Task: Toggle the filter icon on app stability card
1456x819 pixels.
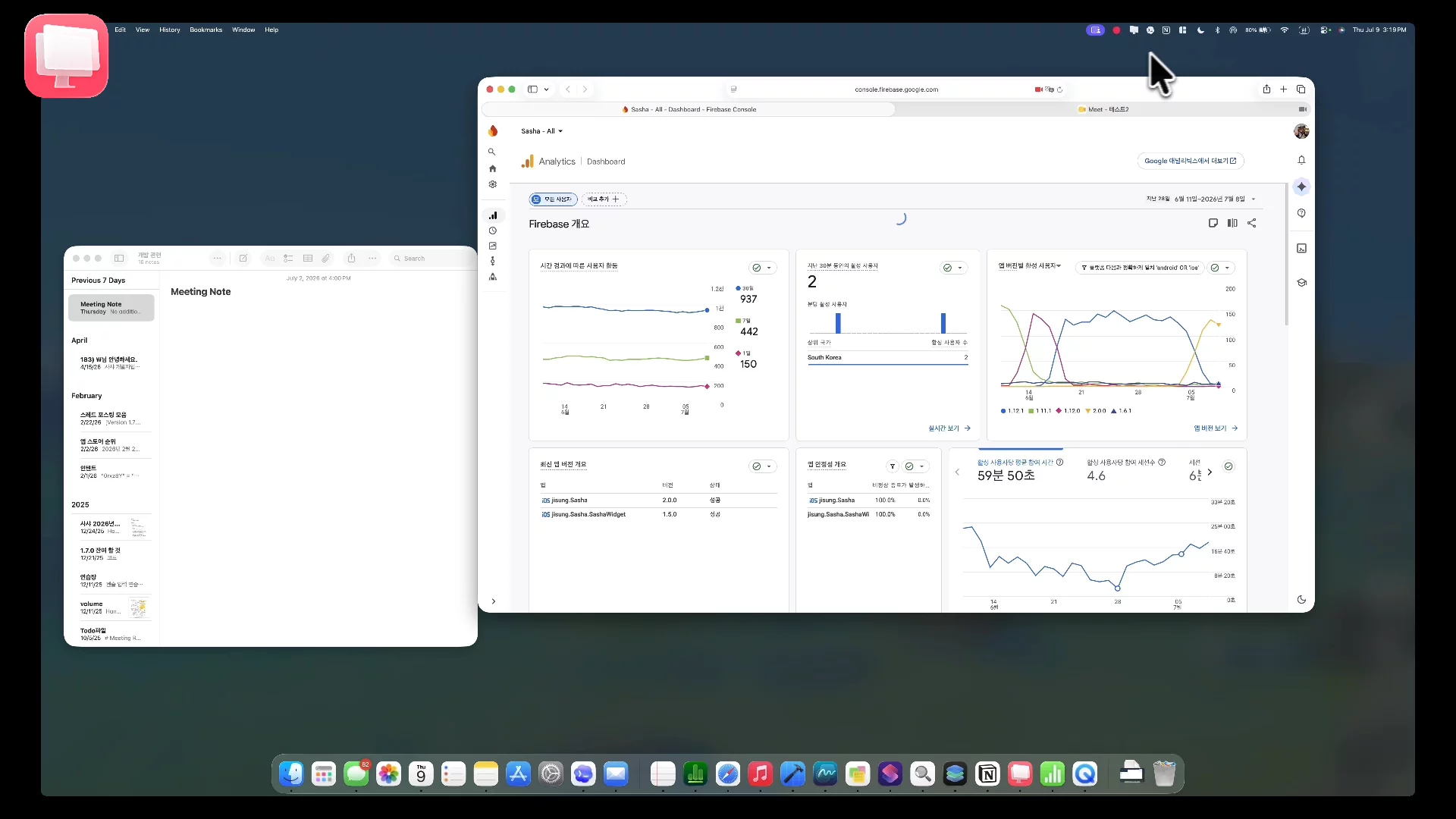Action: [892, 466]
